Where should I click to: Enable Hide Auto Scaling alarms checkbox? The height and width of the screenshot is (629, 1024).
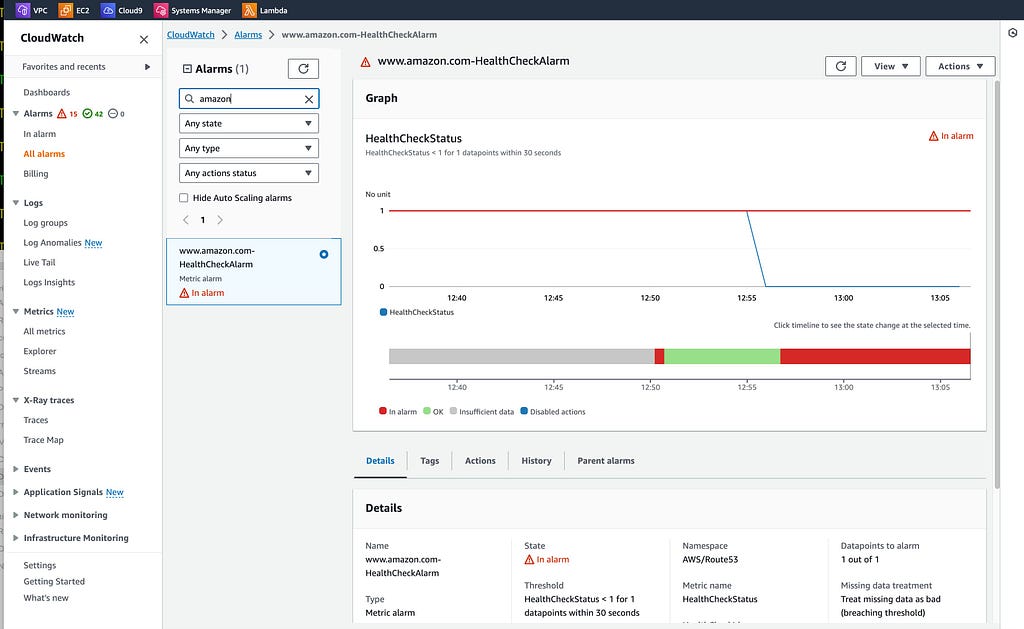184,198
